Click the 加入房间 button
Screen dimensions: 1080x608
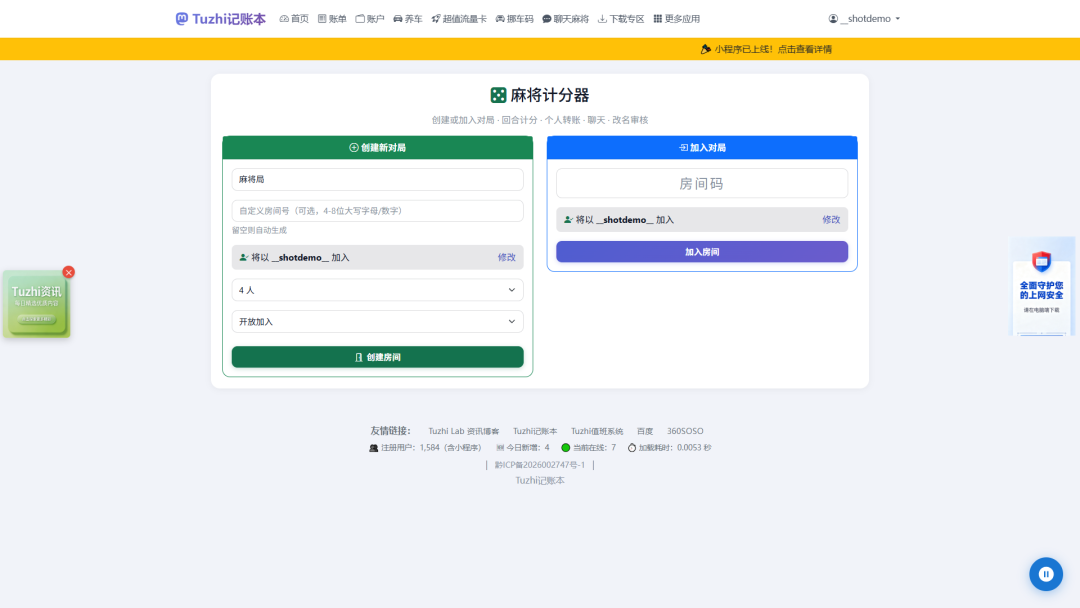tap(702, 251)
